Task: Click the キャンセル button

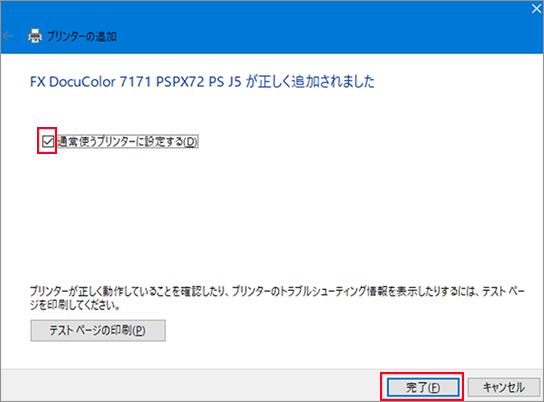Action: tap(503, 387)
